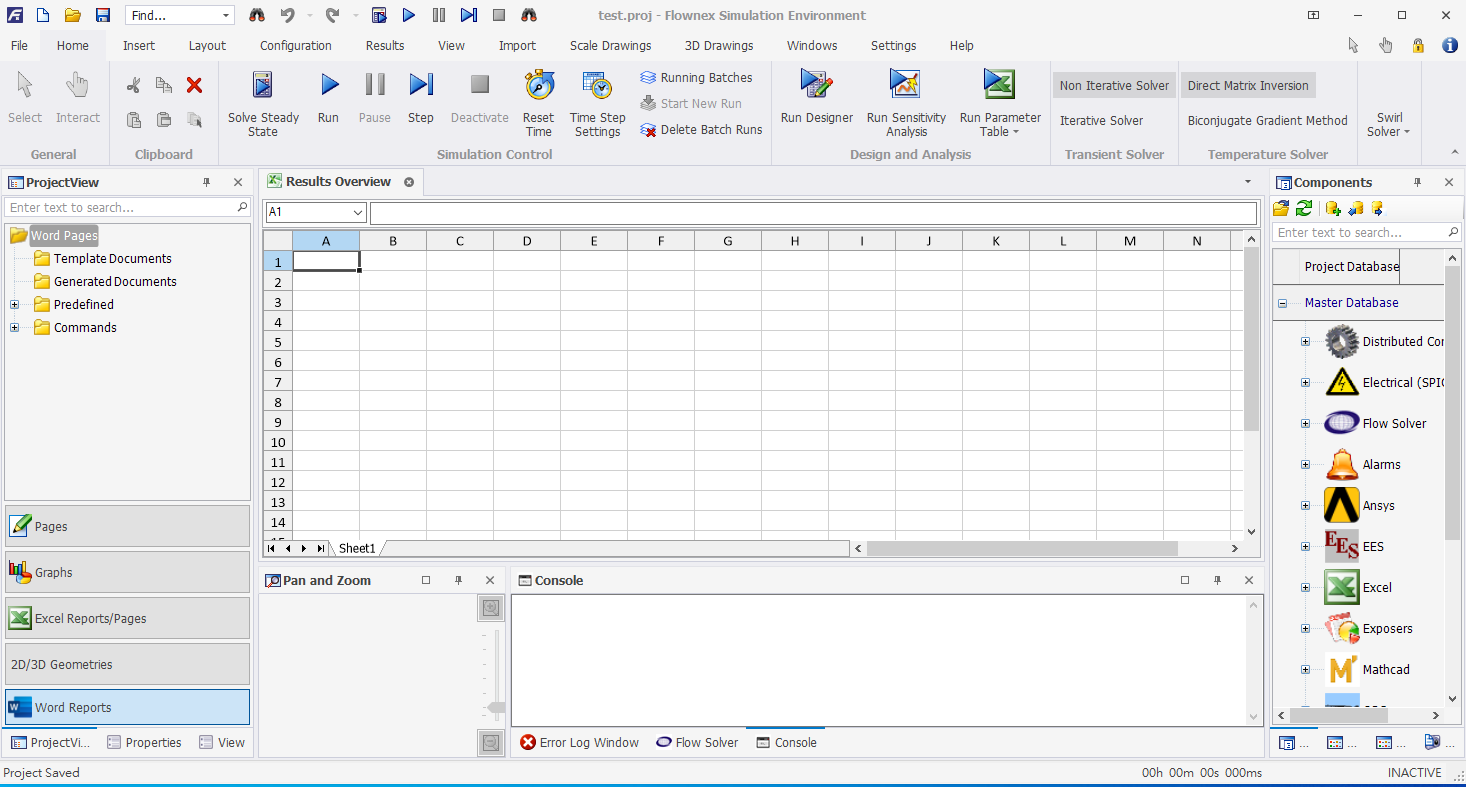The image size is (1466, 787).
Task: Click the padlock icon at top right
Action: point(1418,45)
